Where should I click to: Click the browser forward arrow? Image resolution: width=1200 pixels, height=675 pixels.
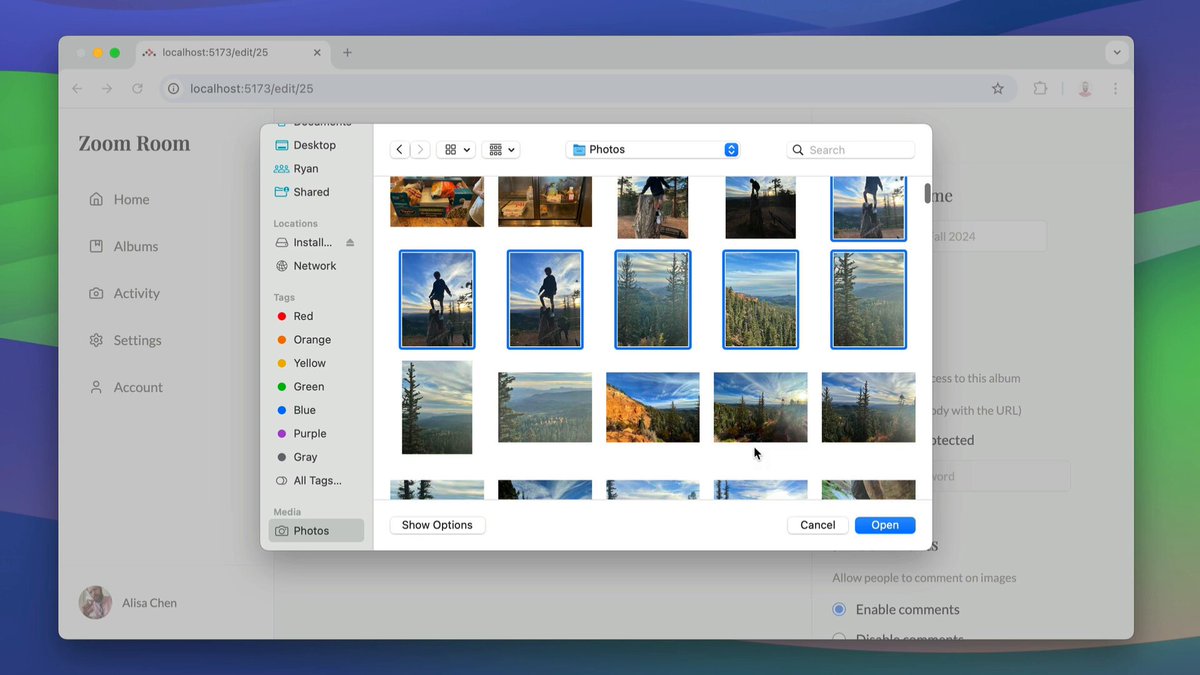[x=107, y=89]
